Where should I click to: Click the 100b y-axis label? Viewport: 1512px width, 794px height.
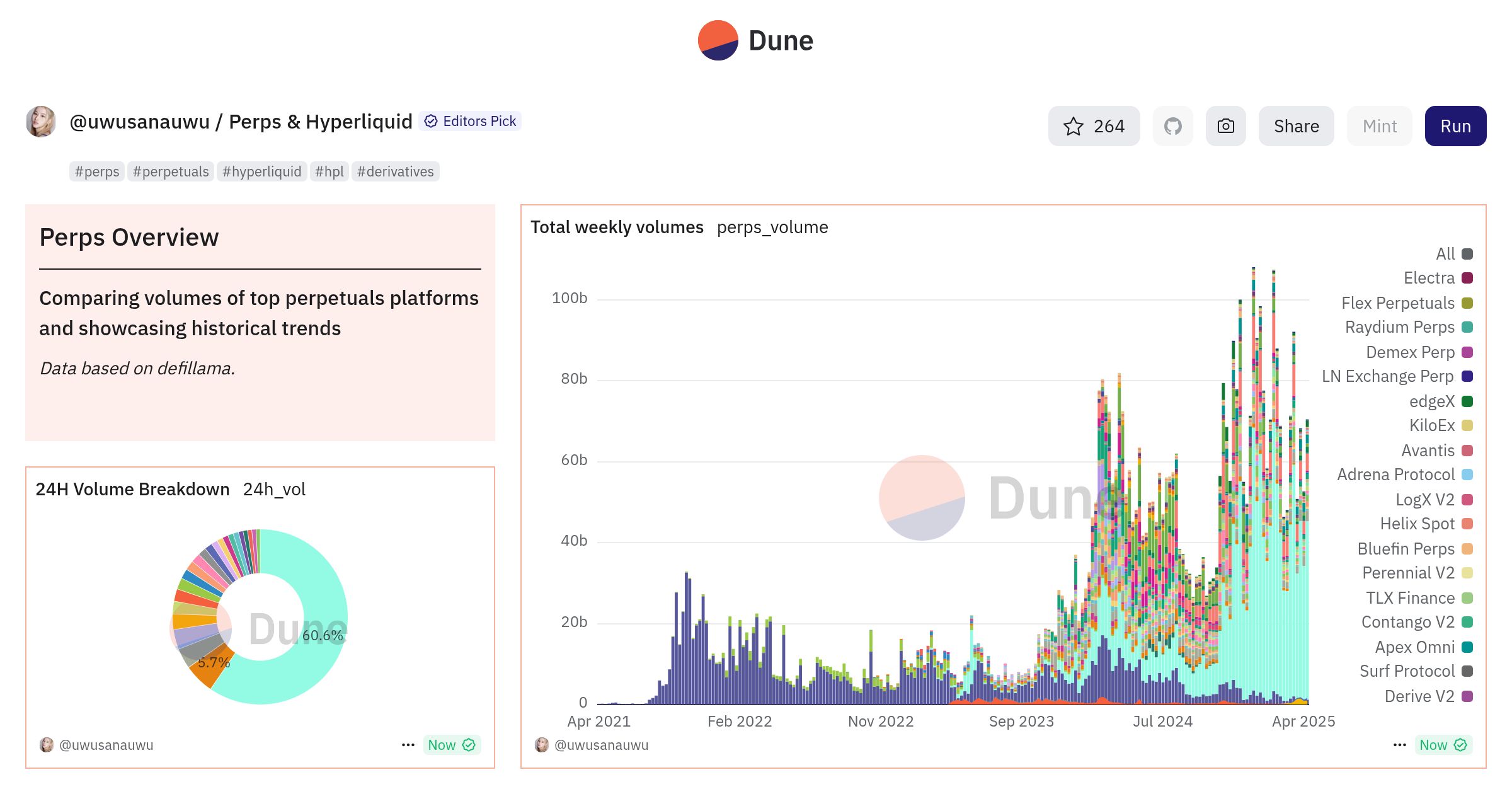coord(570,298)
